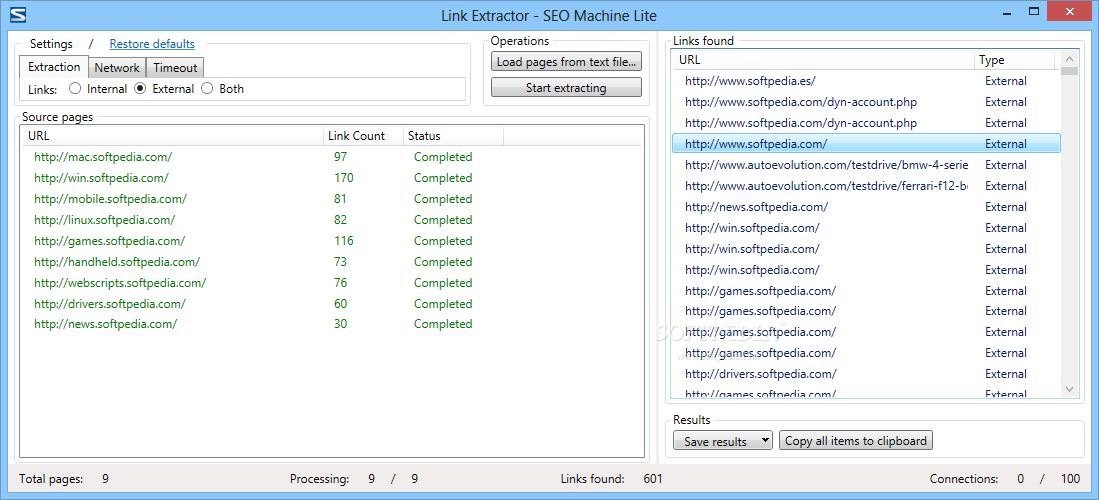Switch to the Extraction tab
Viewport: 1099px width, 500px height.
coord(54,67)
